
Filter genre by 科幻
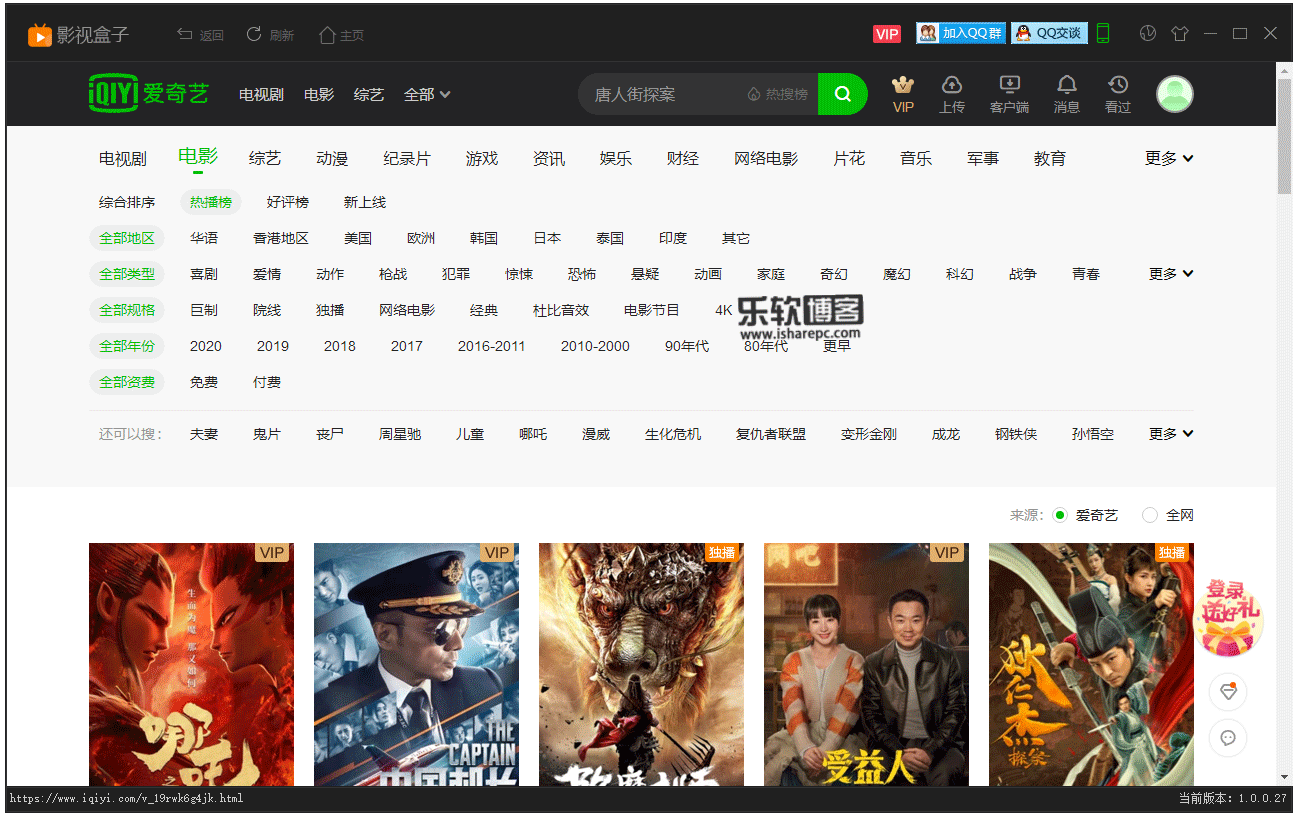pos(960,274)
